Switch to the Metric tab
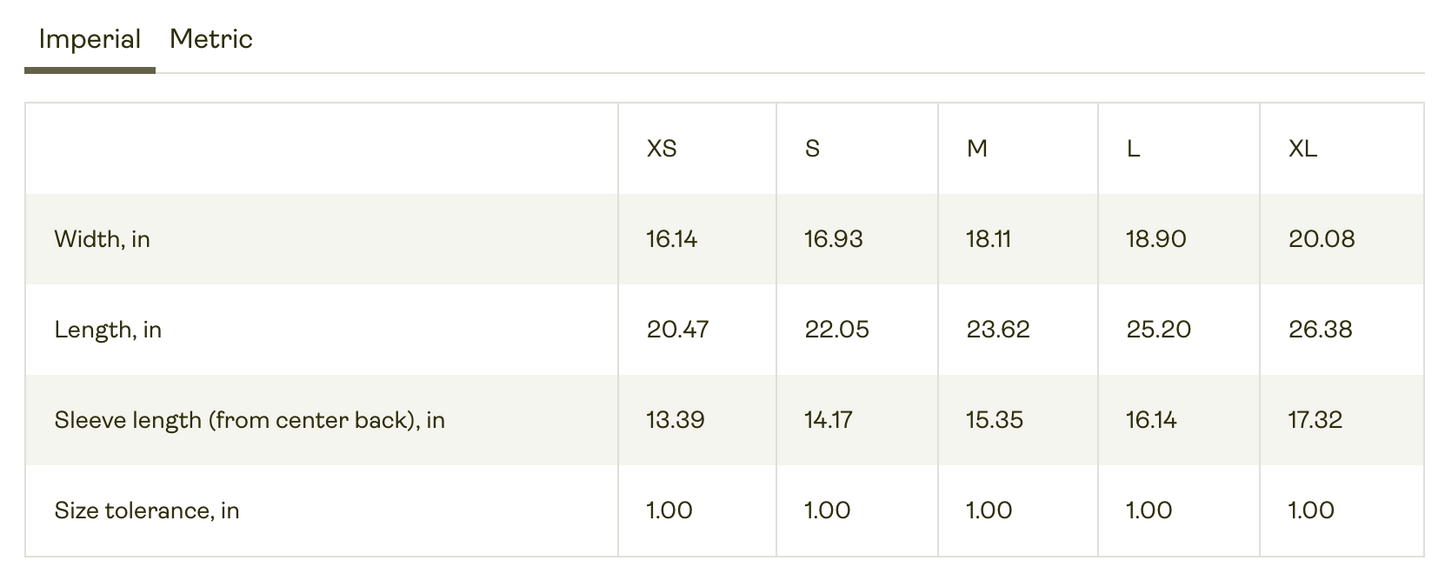This screenshot has height=574, width=1445. tap(211, 40)
